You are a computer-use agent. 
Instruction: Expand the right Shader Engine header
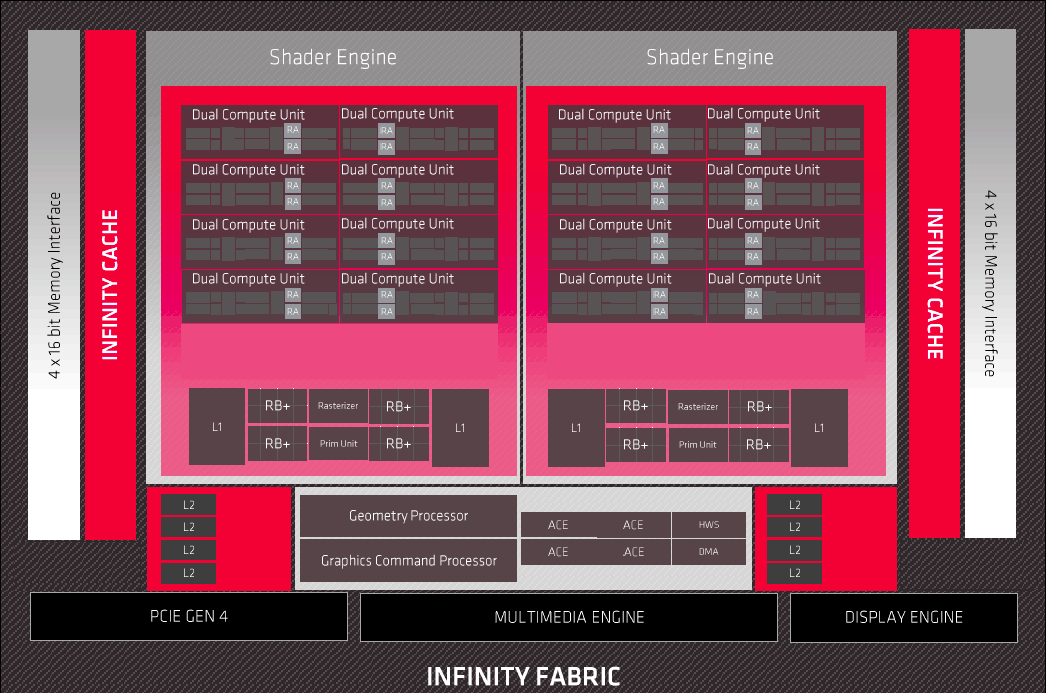click(710, 57)
